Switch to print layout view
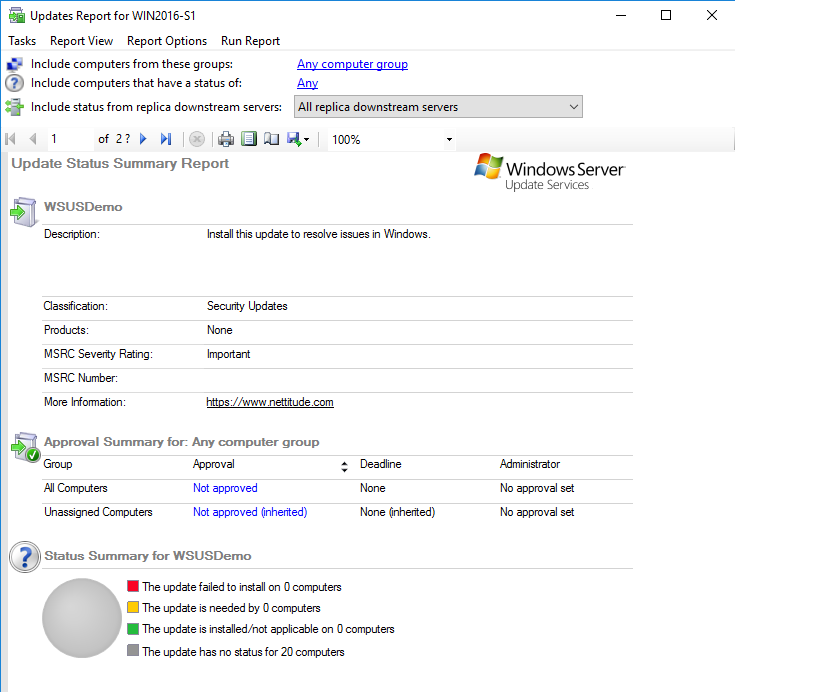The image size is (819, 696). click(x=249, y=139)
